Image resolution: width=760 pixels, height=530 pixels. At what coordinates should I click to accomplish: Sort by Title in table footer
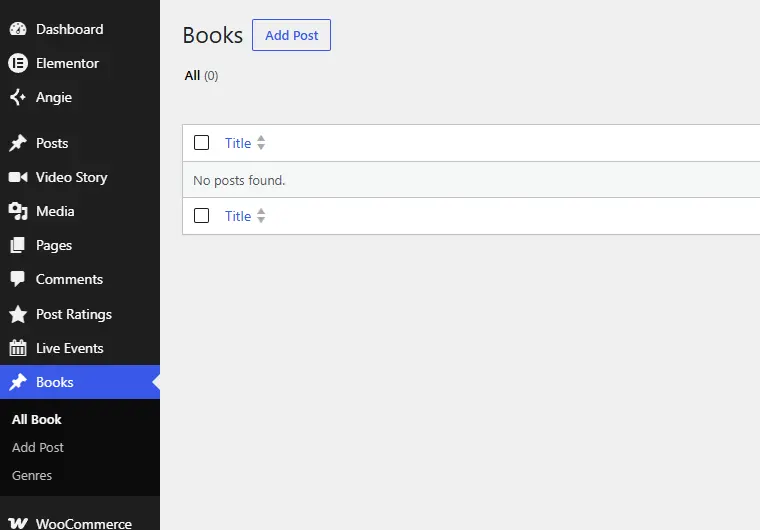(x=238, y=216)
